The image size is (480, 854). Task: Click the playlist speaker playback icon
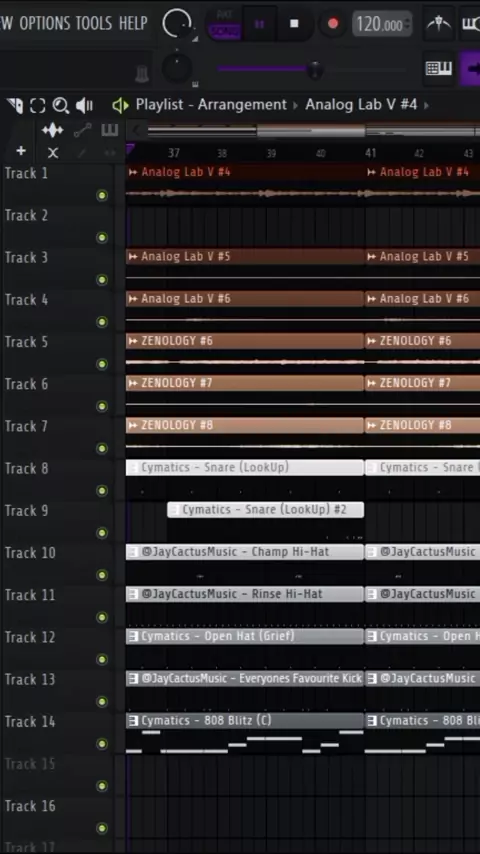pos(84,105)
